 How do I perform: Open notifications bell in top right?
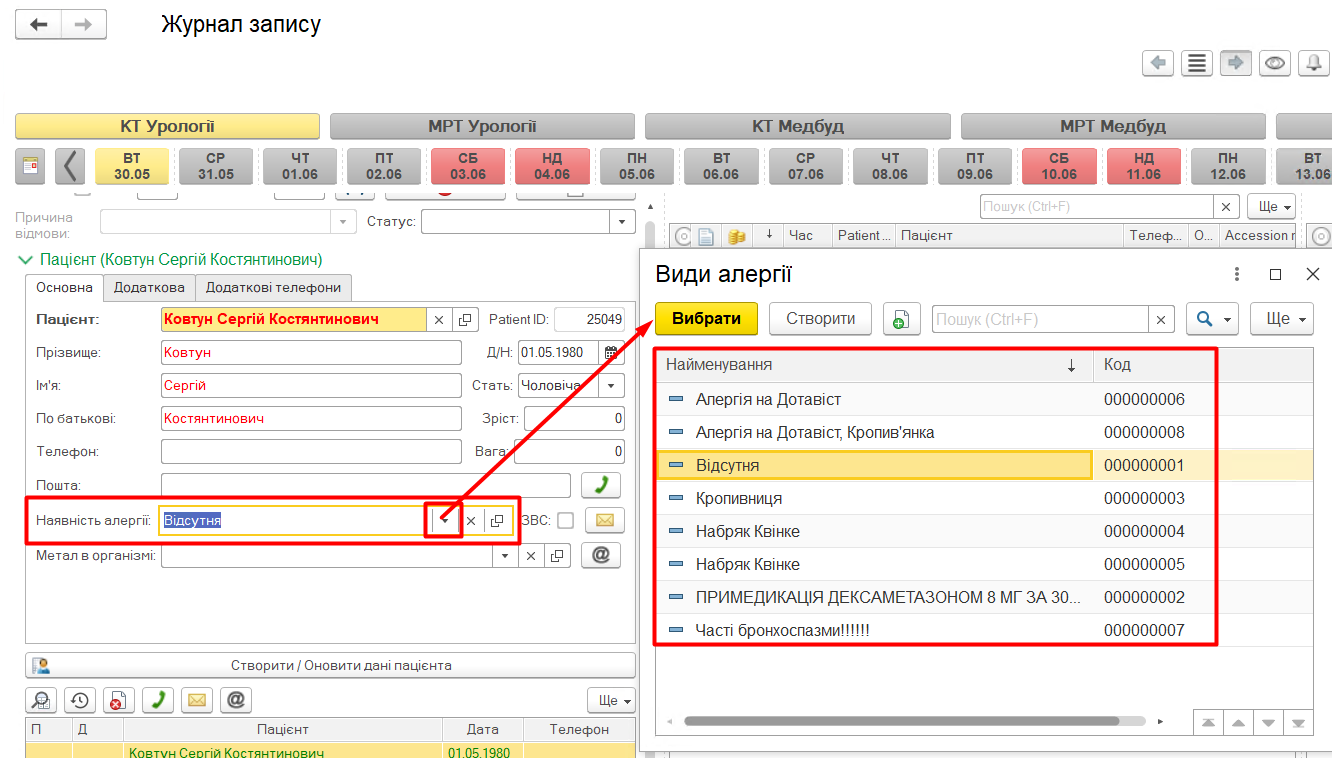[1313, 63]
